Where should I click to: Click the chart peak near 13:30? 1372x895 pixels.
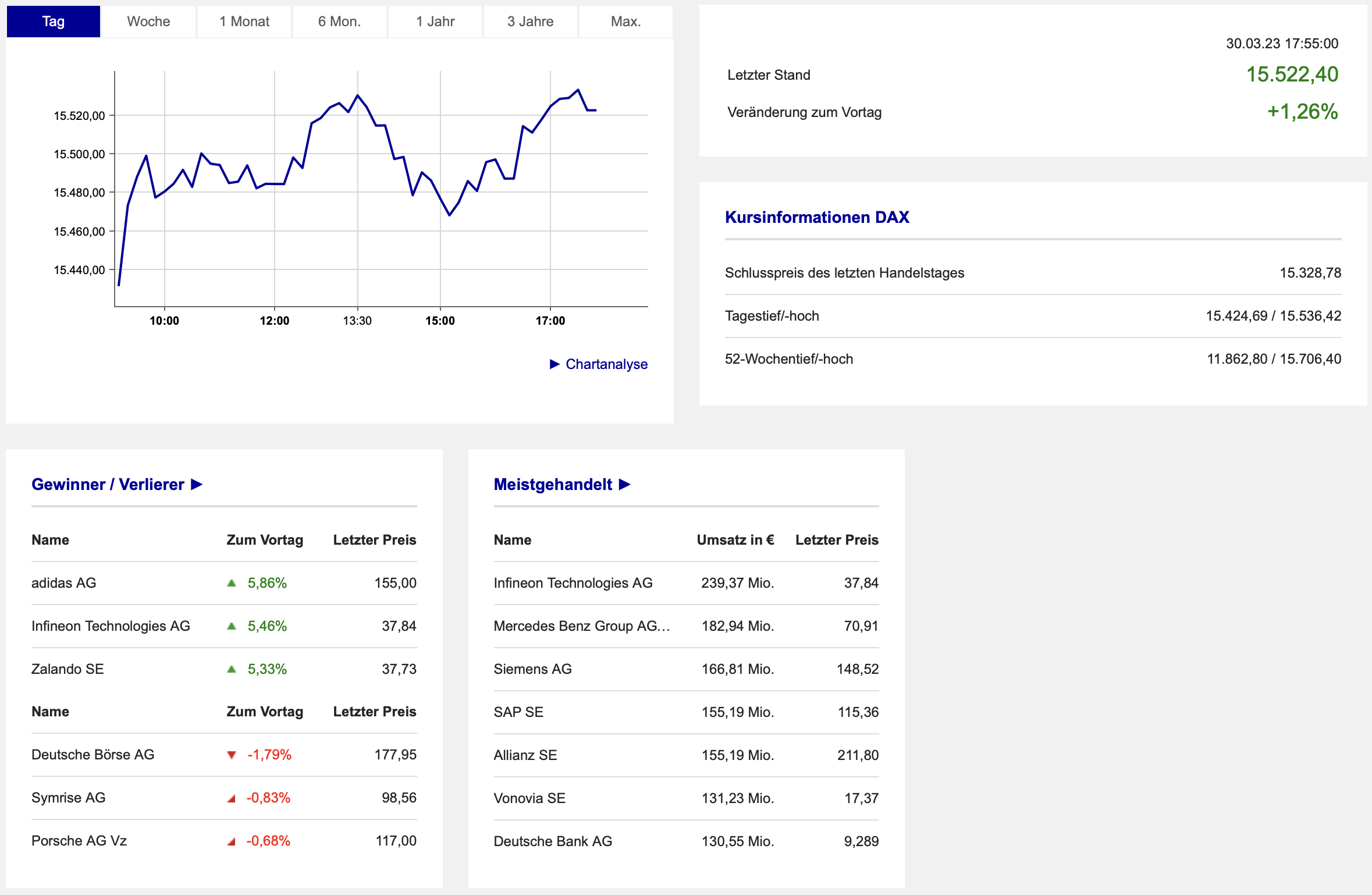(x=358, y=95)
